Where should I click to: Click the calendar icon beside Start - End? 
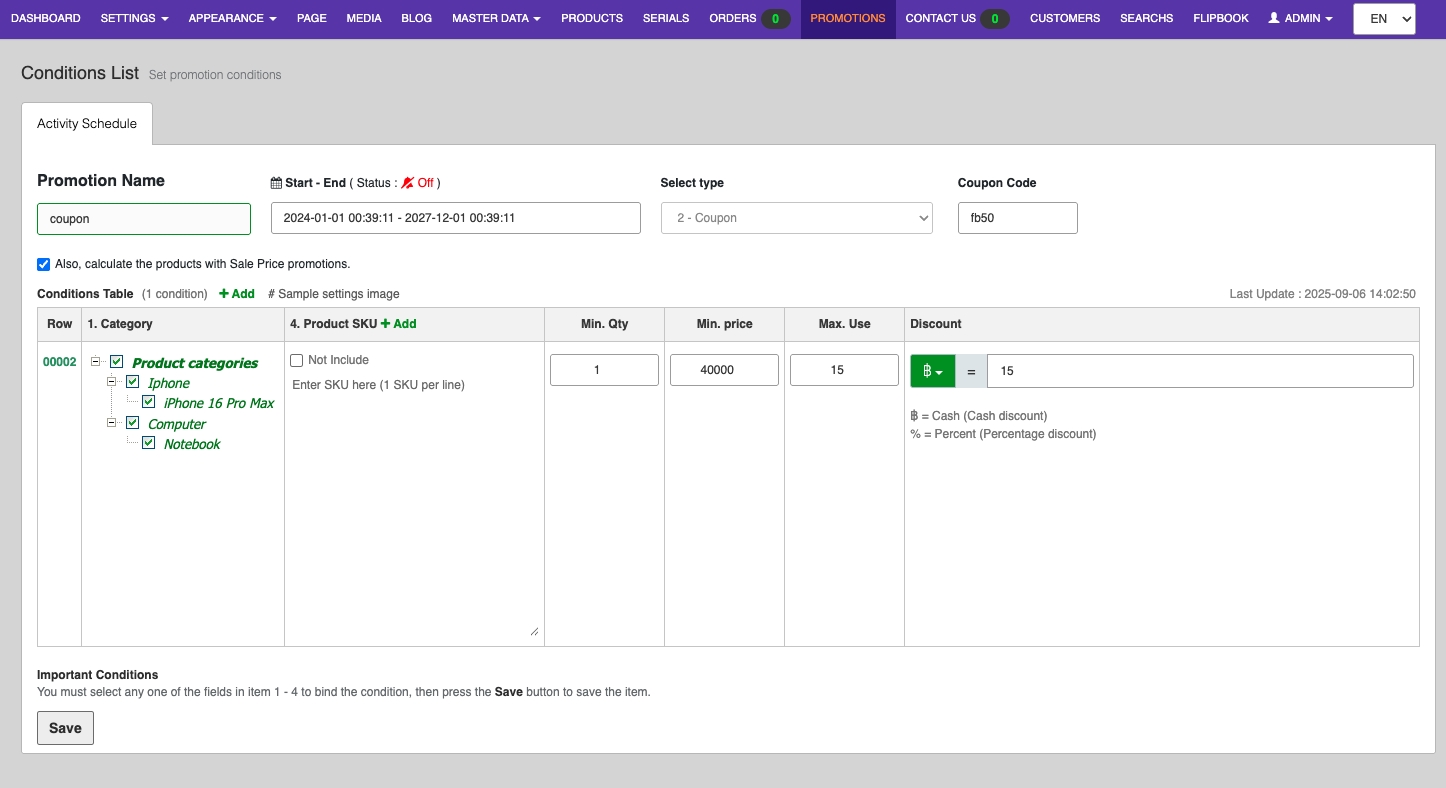pyautogui.click(x=277, y=183)
